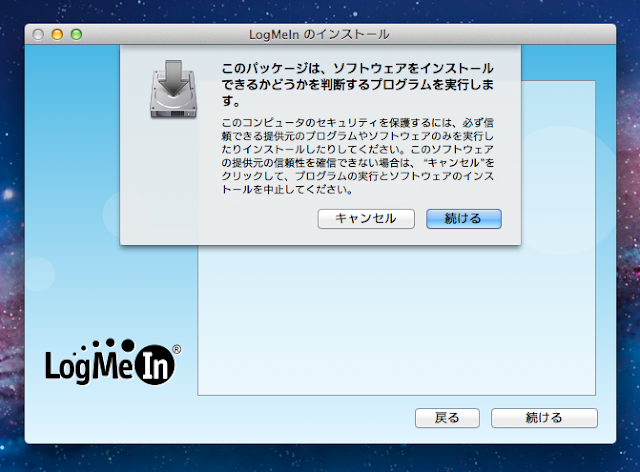640x472 pixels.
Task: Minimize the installer with yellow button
Action: click(x=57, y=34)
